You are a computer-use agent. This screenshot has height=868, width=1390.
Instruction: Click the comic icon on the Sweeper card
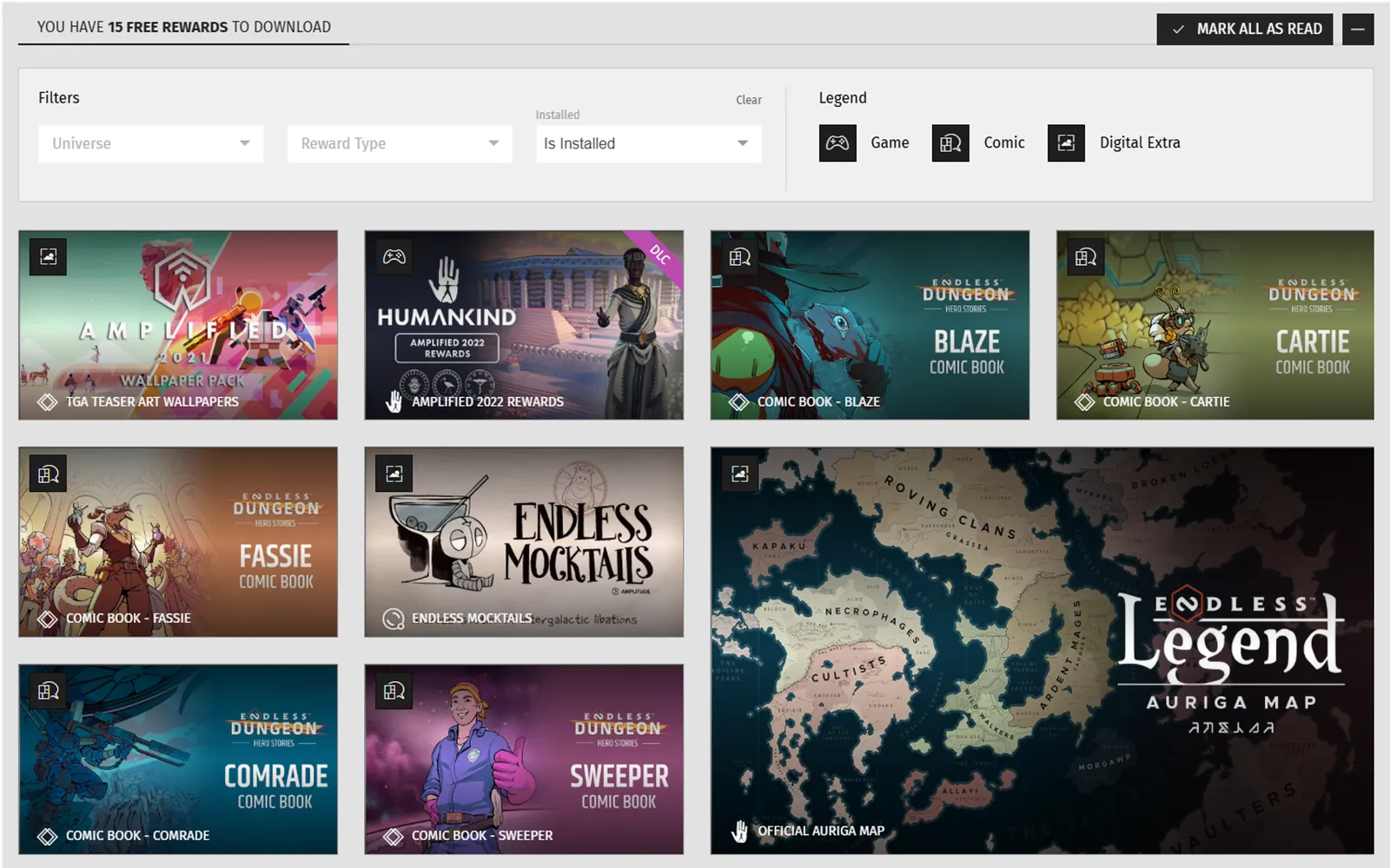(394, 692)
